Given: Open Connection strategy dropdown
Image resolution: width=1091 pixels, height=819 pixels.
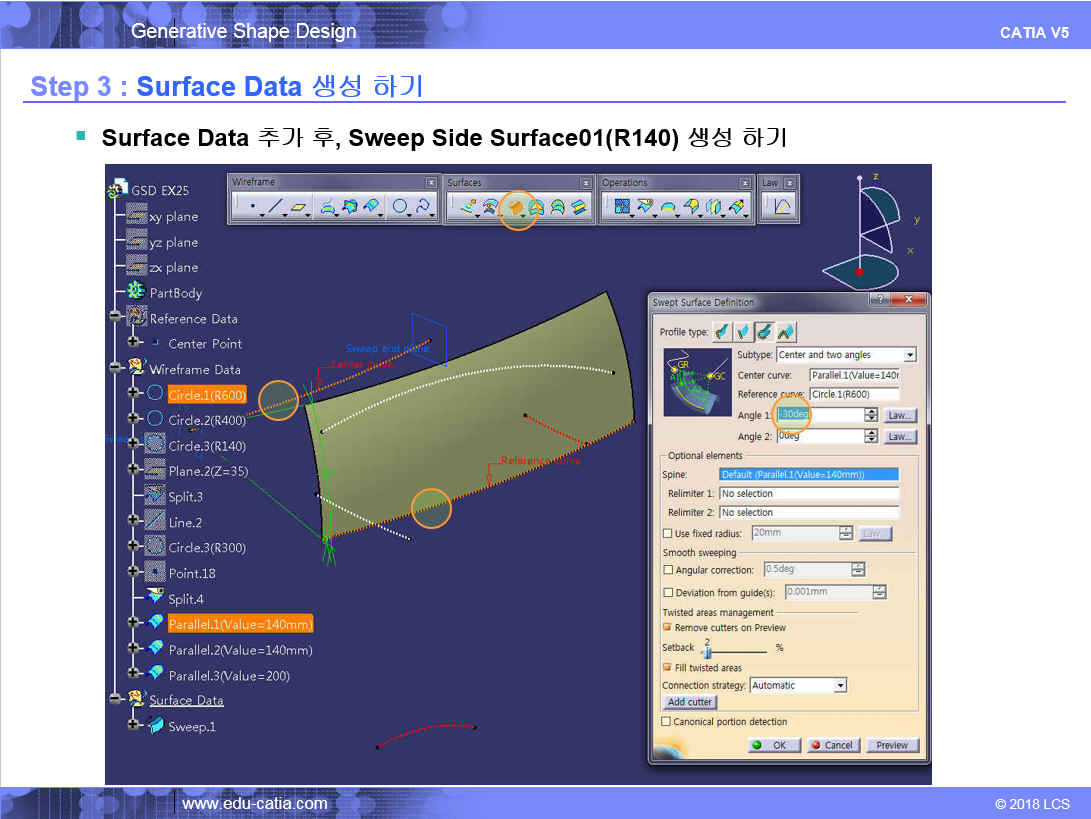Looking at the screenshot, I should click(840, 686).
